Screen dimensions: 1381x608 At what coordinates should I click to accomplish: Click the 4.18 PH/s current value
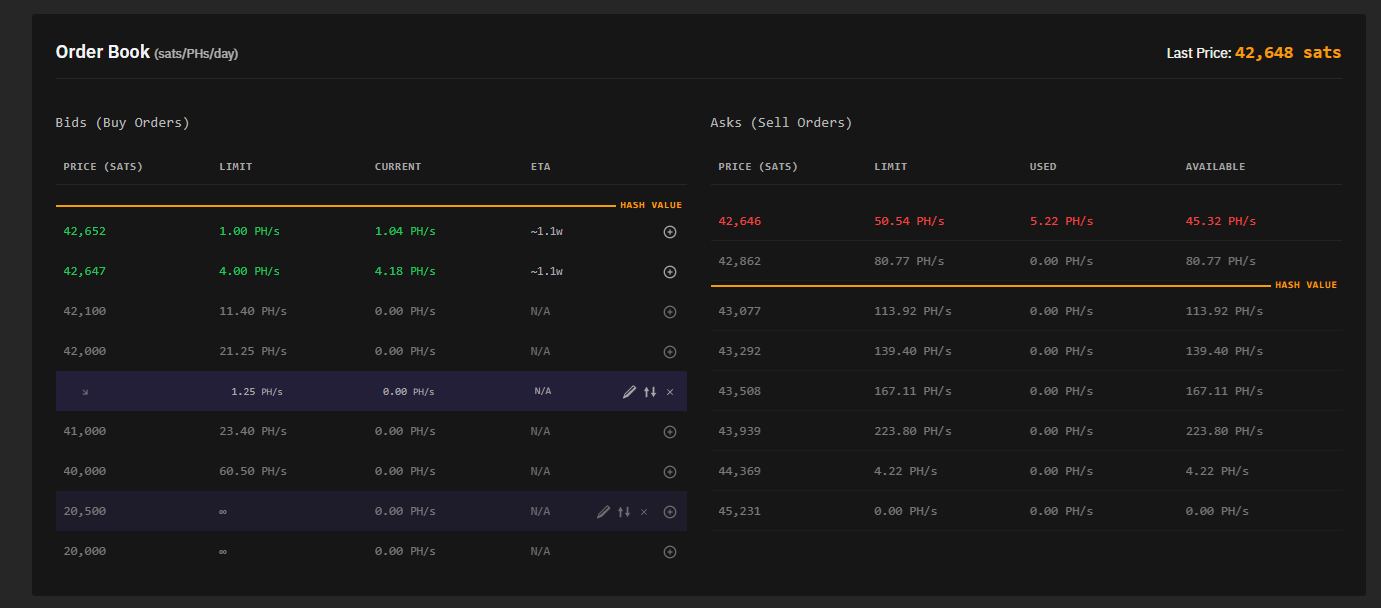[405, 271]
